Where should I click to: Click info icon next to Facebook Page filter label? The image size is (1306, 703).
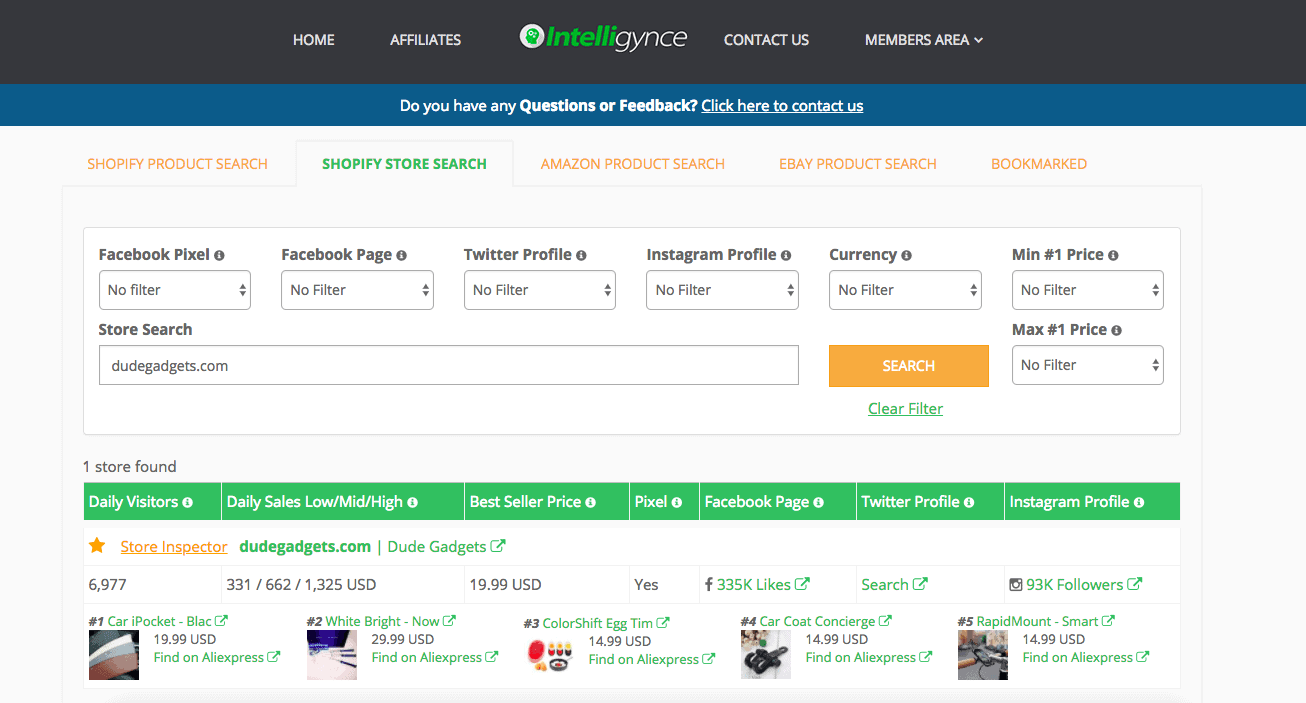[x=402, y=255]
